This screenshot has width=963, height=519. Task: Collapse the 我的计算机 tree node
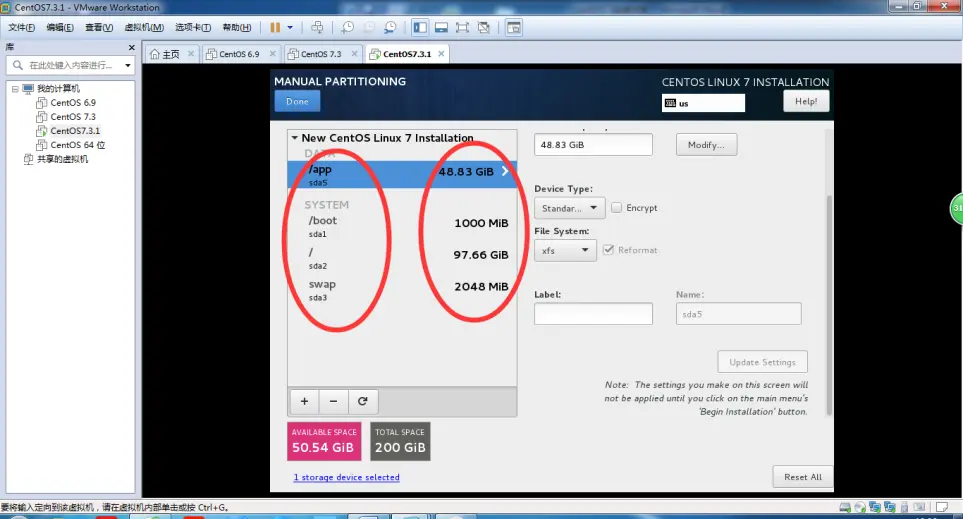coord(15,89)
